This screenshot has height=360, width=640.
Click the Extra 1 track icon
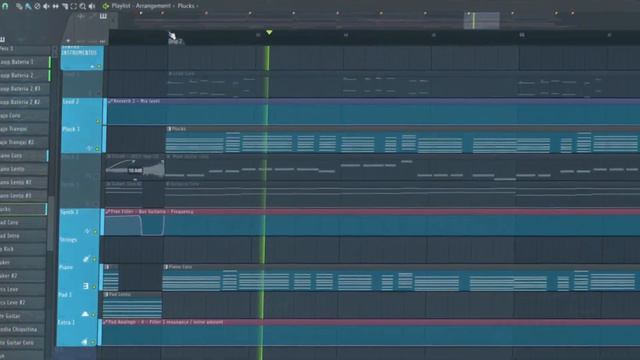(84, 342)
